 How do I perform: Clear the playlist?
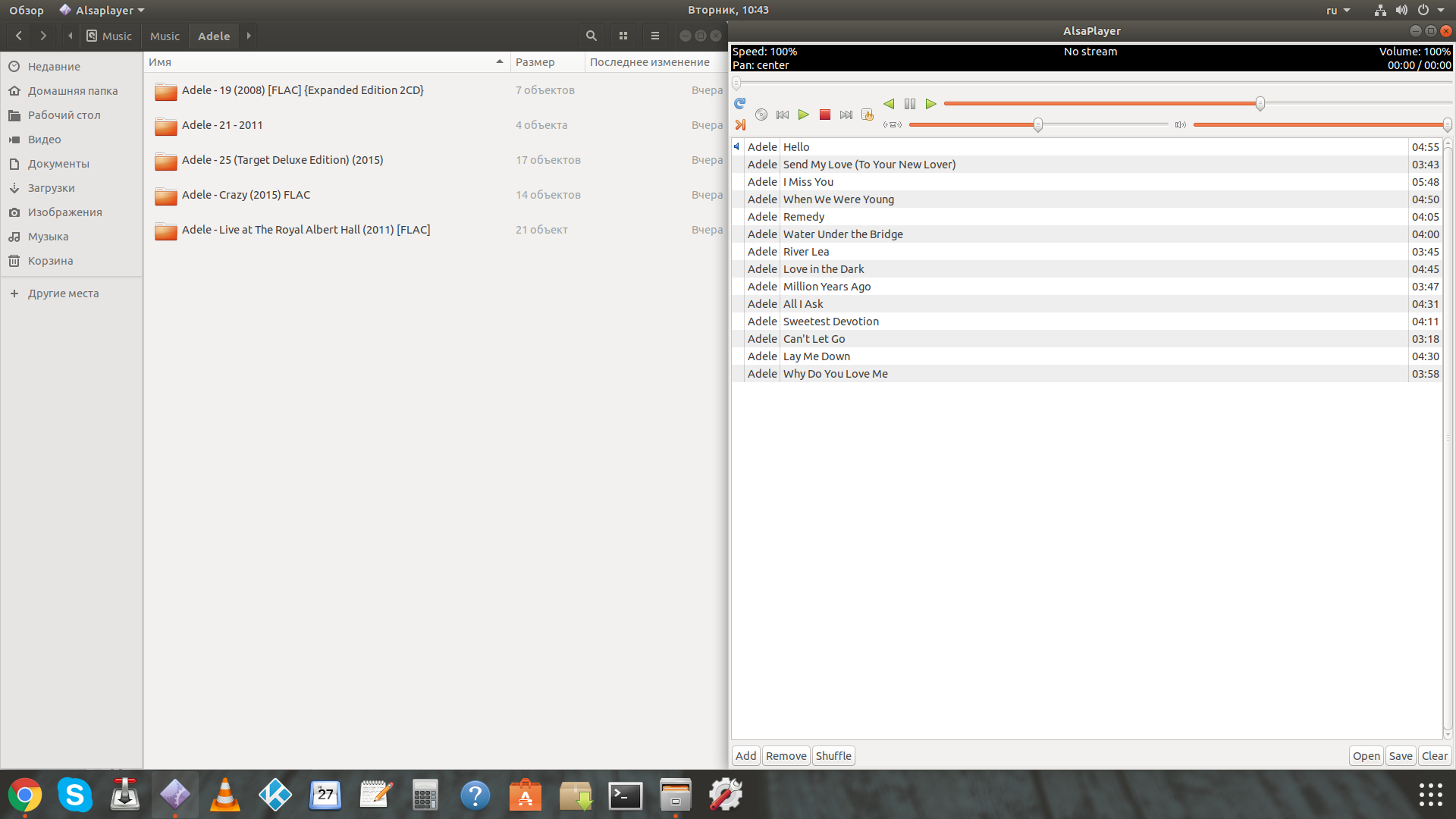click(x=1435, y=755)
